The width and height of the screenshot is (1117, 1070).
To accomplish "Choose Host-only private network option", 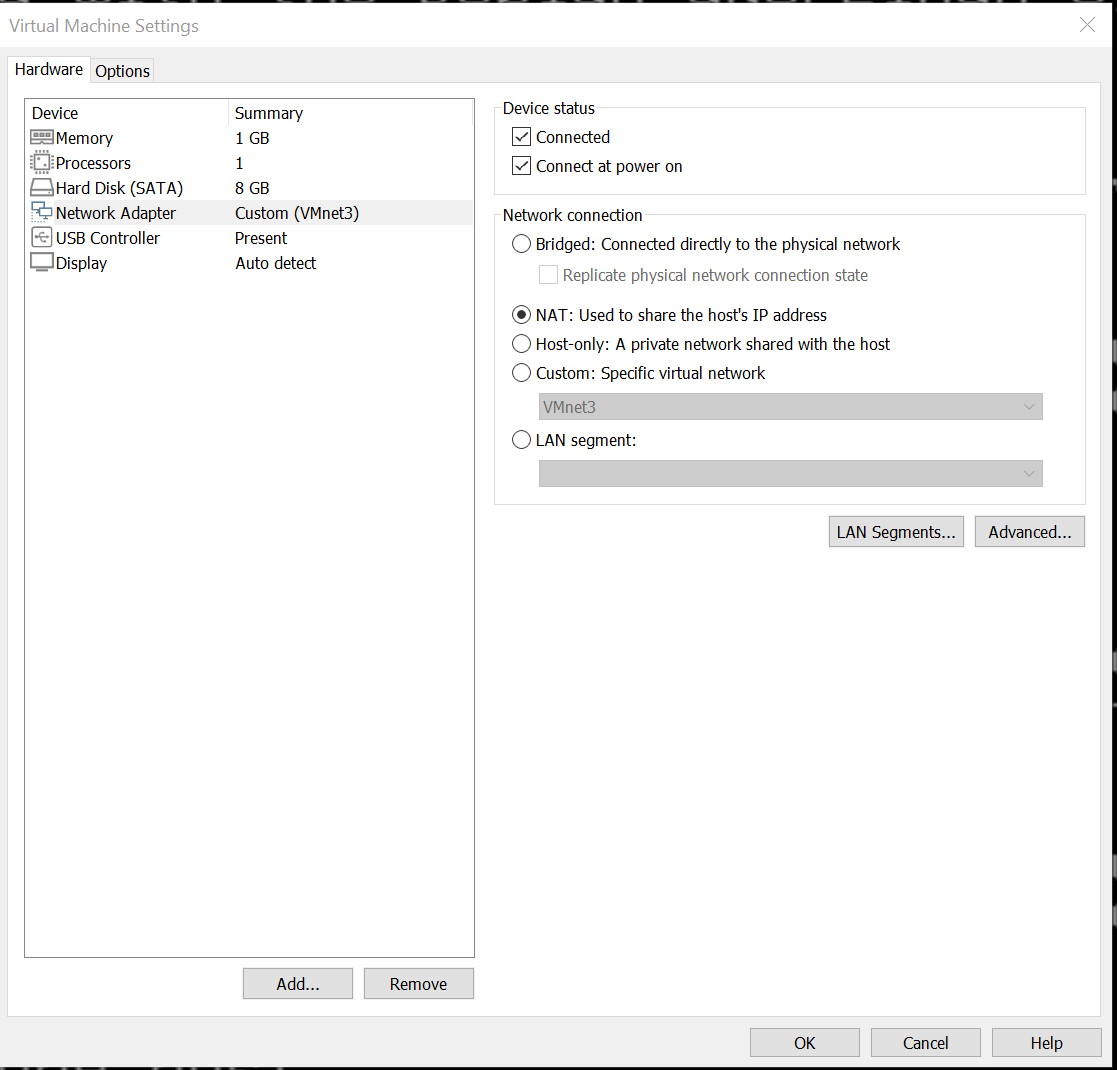I will tap(521, 344).
